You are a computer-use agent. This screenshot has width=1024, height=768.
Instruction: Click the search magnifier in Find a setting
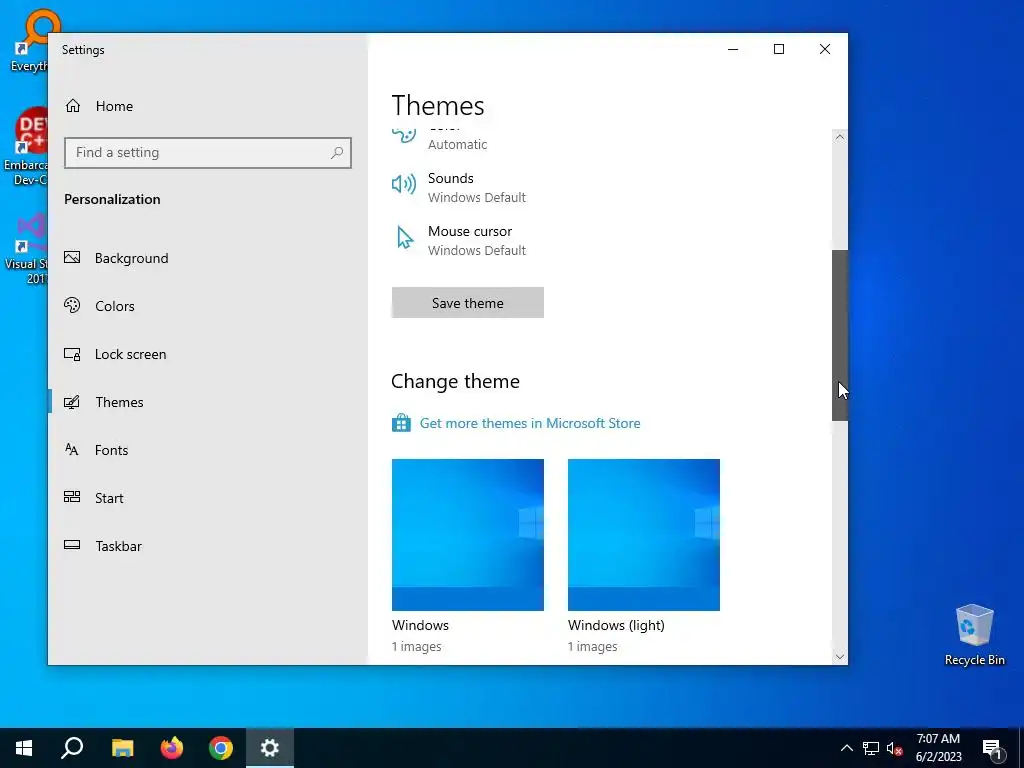click(337, 153)
